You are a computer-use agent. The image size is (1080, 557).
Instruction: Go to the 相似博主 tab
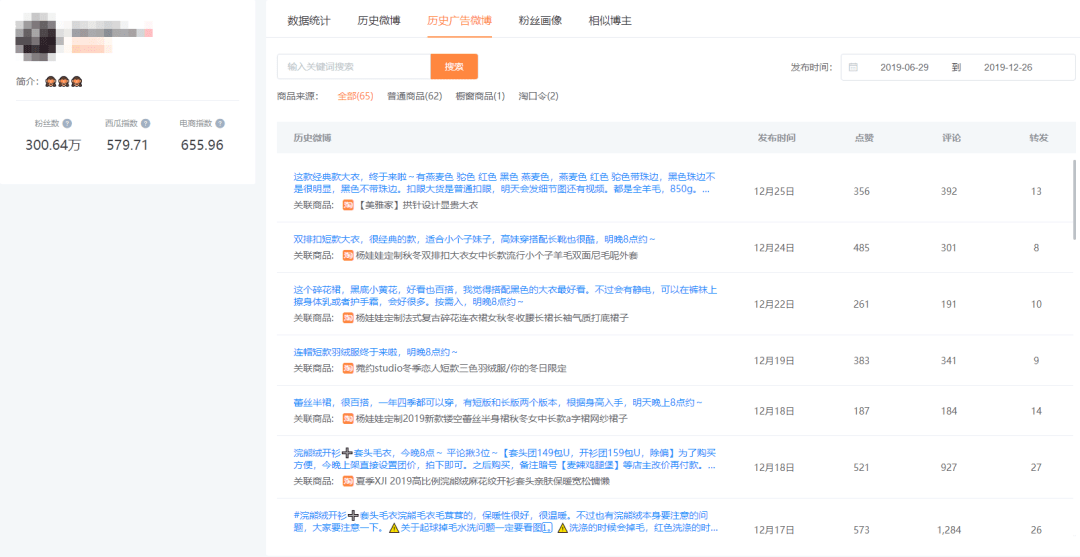tap(610, 20)
